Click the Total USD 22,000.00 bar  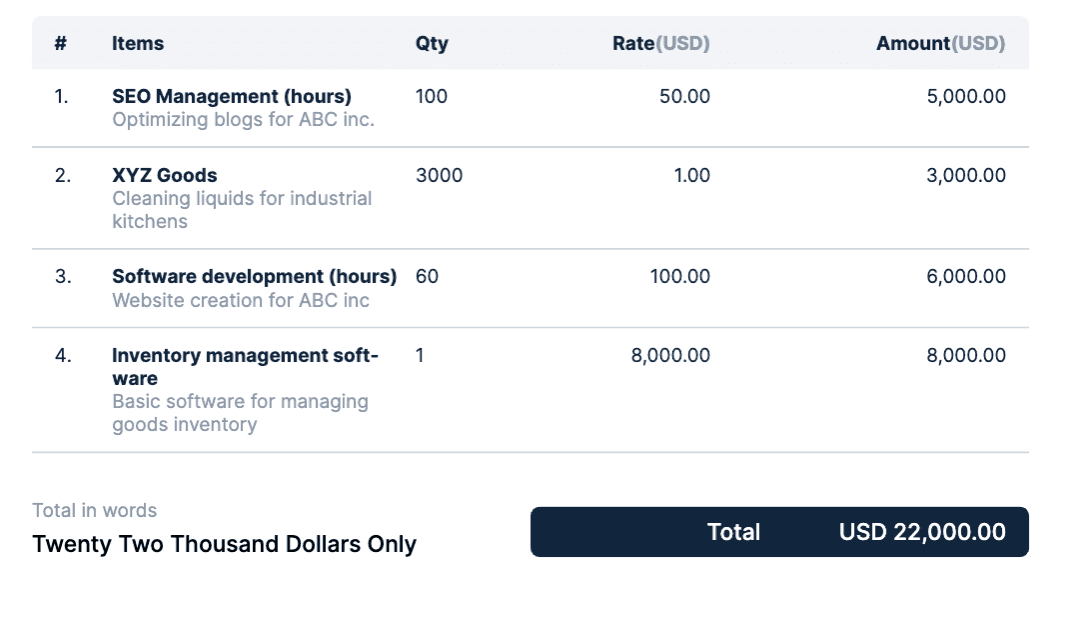pos(779,532)
